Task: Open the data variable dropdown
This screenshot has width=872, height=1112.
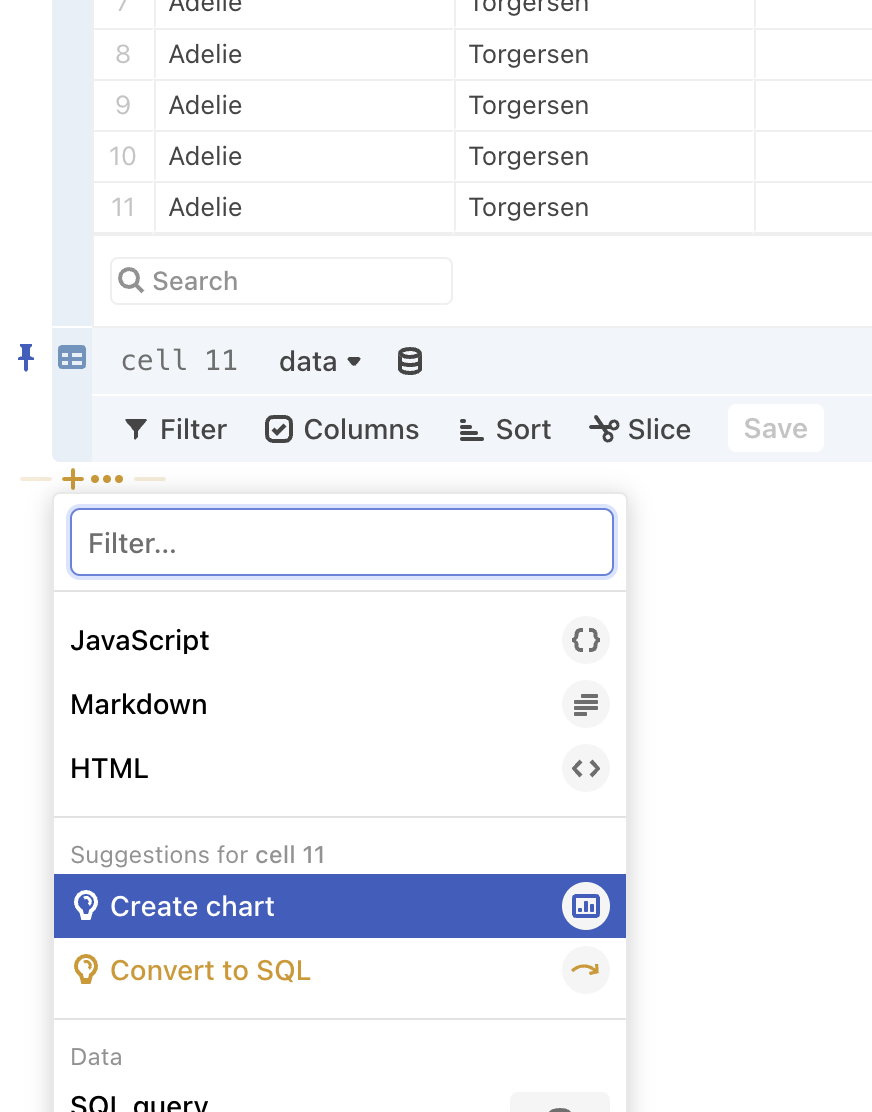Action: (x=320, y=360)
